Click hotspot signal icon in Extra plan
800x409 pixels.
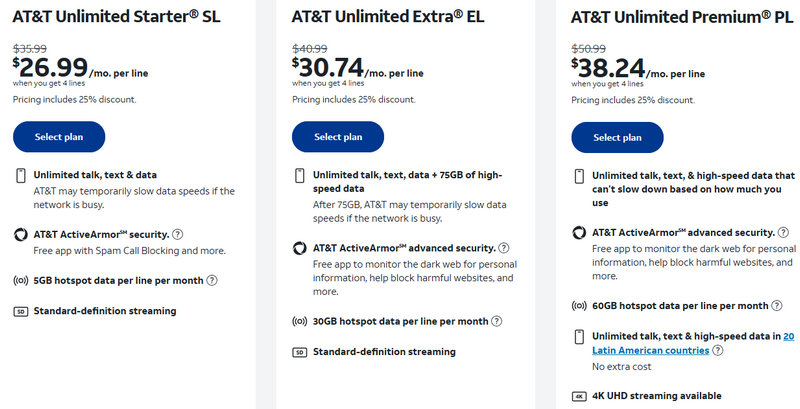point(298,321)
